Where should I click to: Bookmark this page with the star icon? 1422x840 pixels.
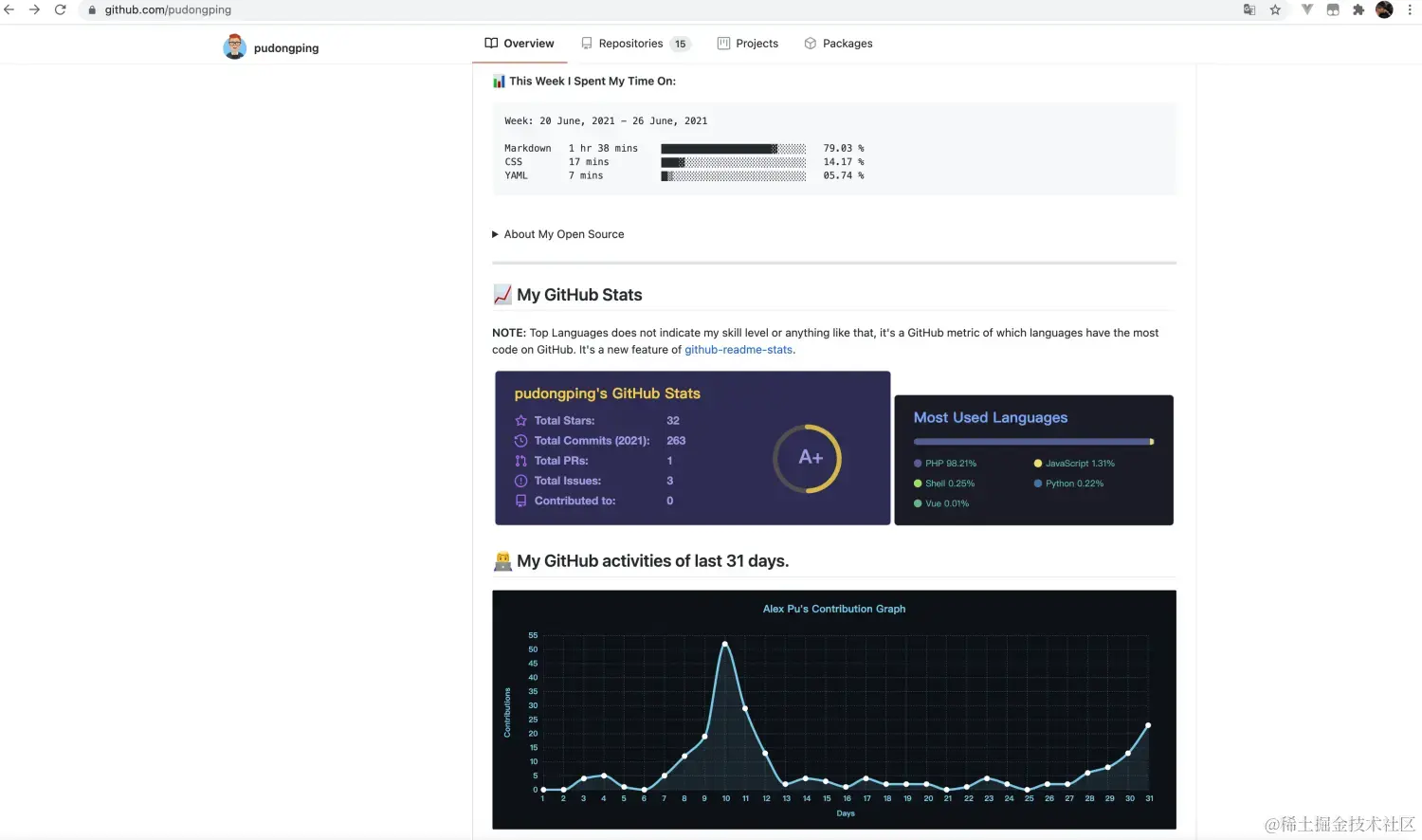tap(1275, 9)
